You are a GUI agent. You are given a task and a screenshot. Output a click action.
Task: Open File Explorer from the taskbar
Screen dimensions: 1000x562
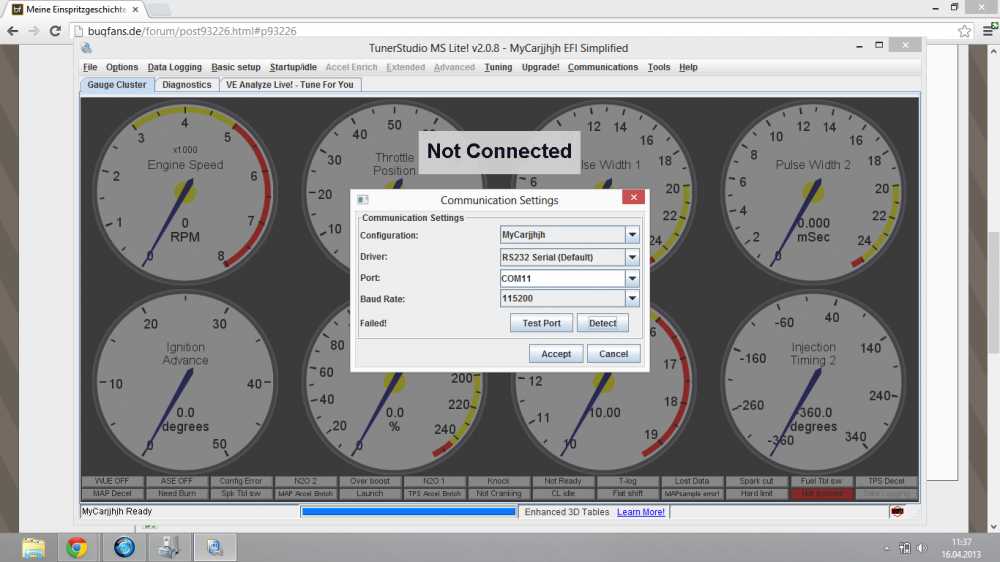(x=33, y=547)
